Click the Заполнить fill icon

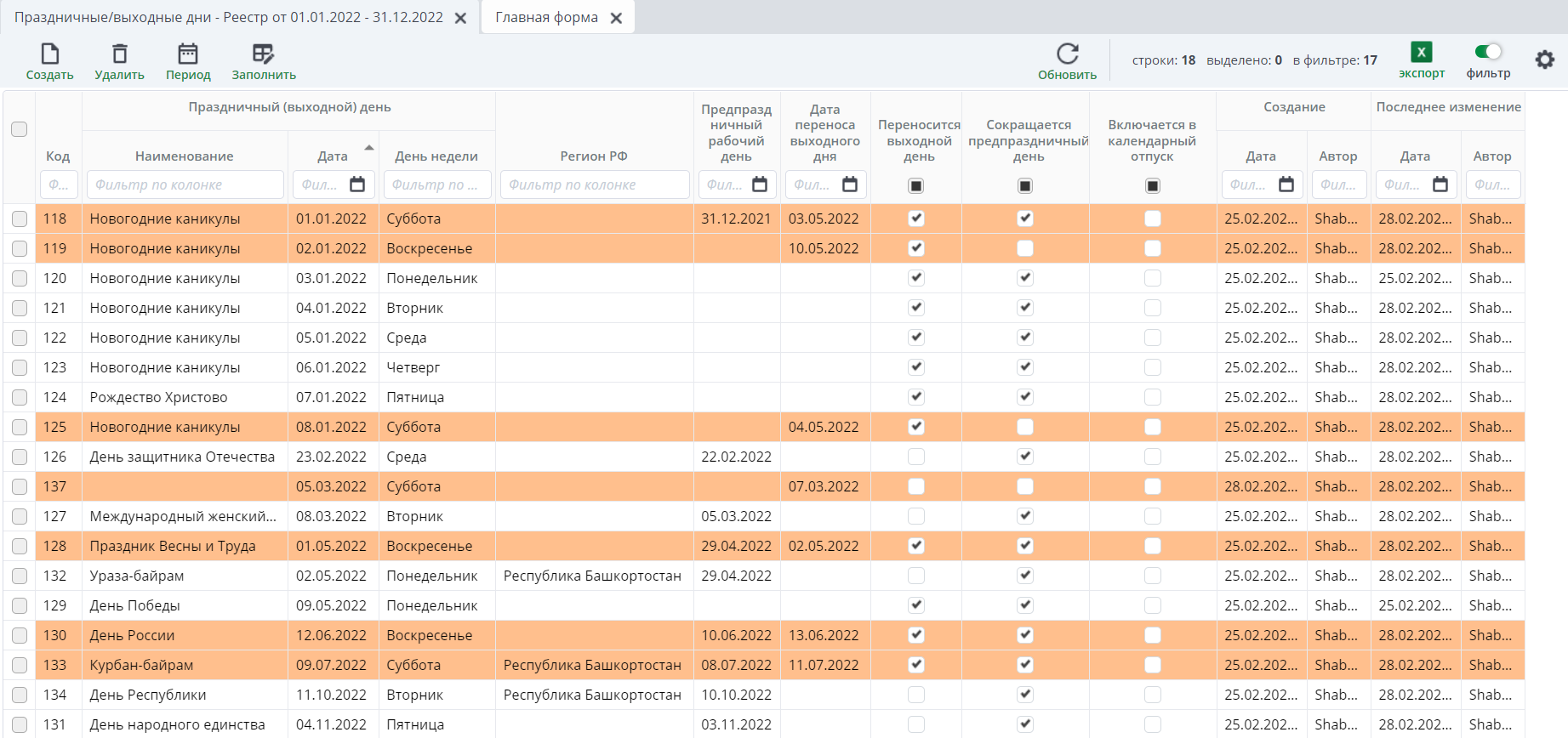264,54
